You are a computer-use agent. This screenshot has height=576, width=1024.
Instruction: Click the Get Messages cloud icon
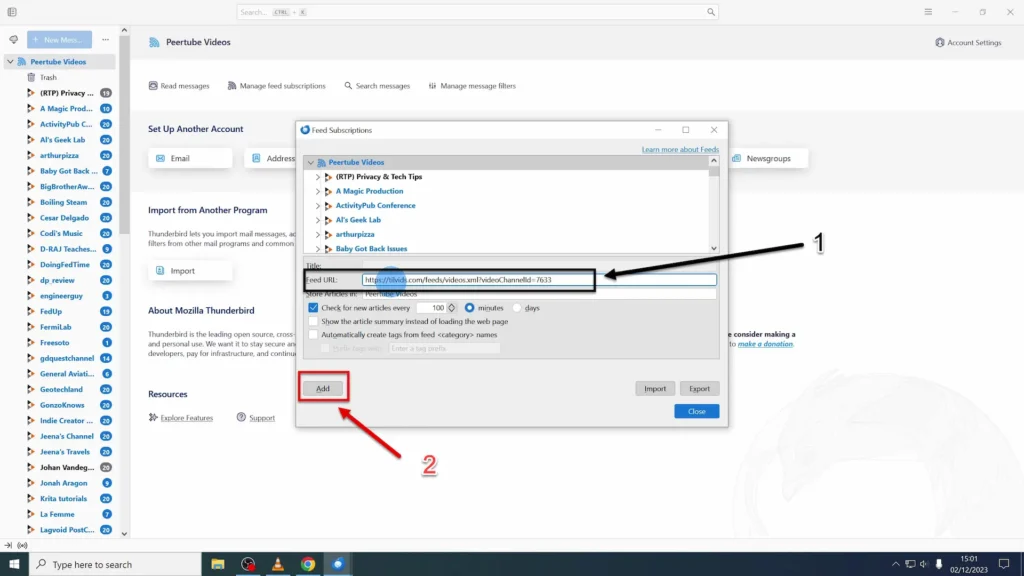[13, 40]
